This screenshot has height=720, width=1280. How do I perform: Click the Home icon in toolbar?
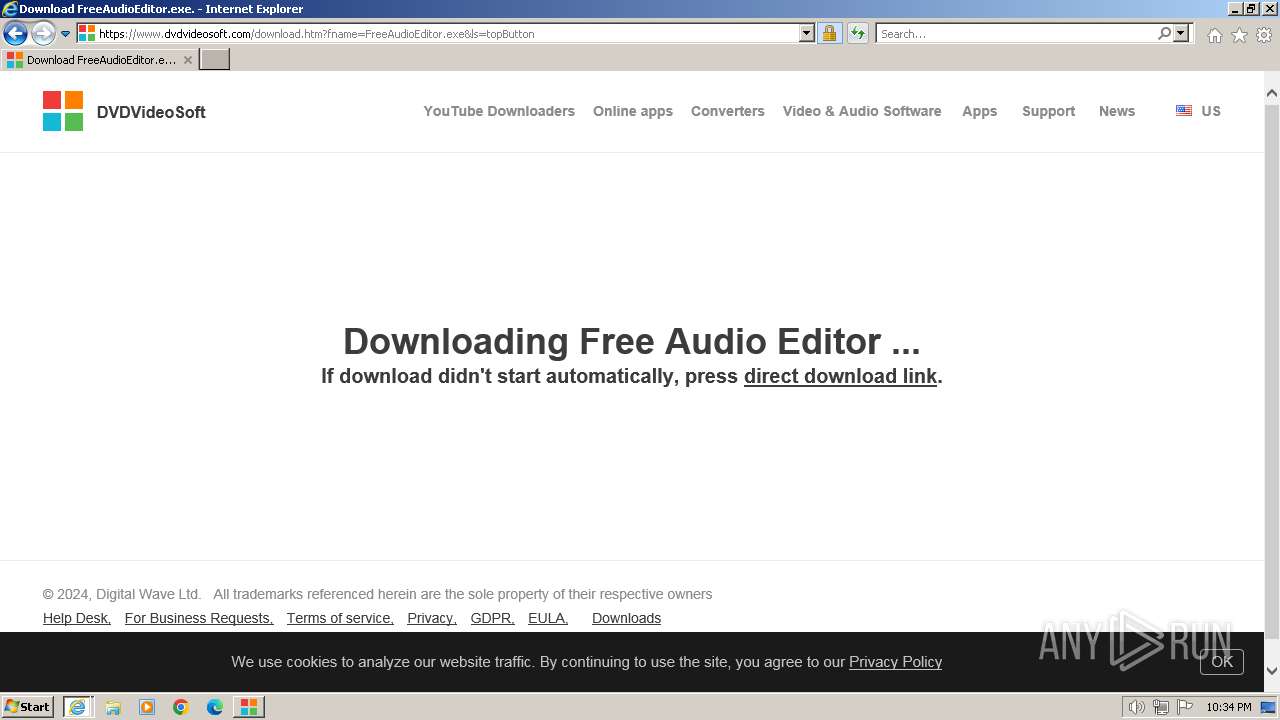1214,35
